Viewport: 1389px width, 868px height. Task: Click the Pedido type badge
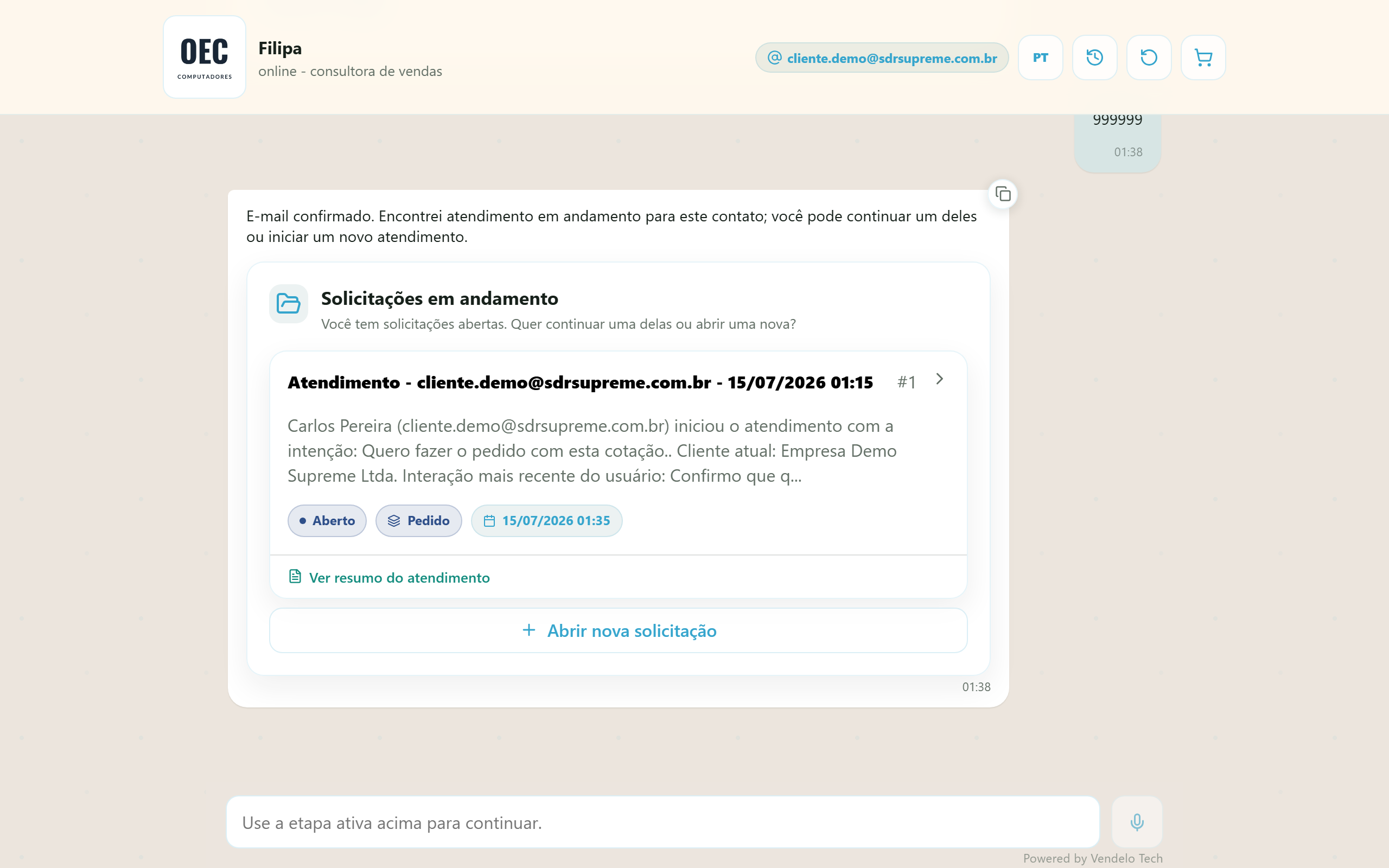418,521
